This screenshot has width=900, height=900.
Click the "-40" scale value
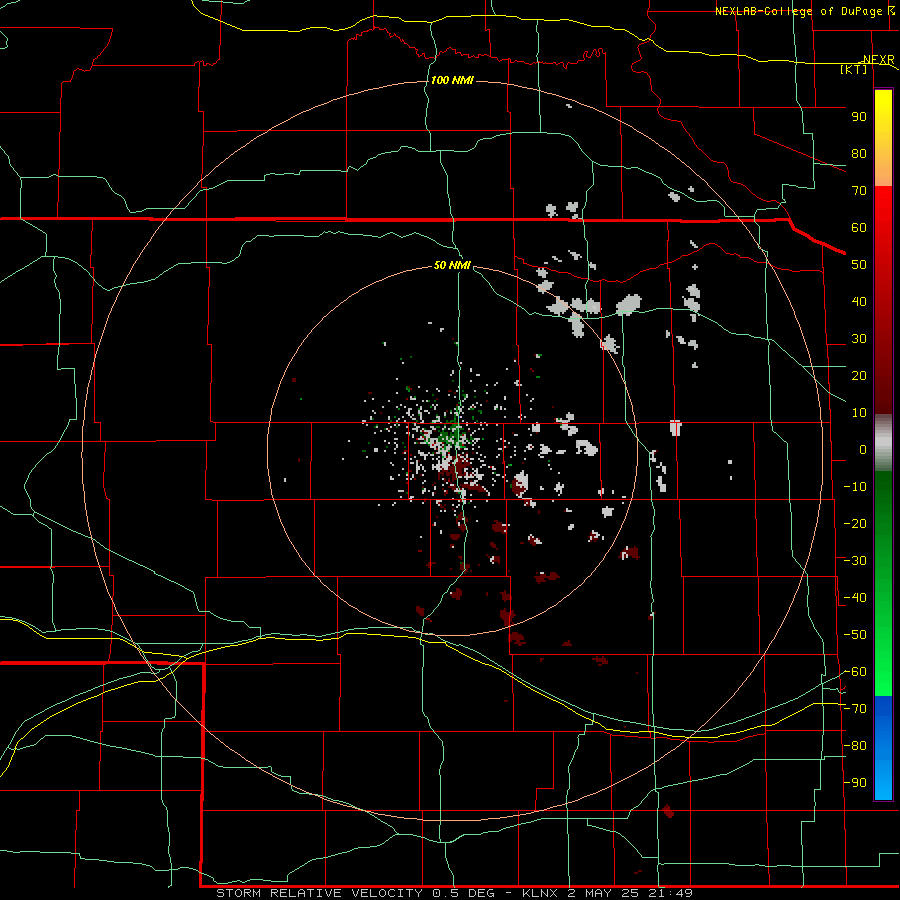tap(855, 598)
